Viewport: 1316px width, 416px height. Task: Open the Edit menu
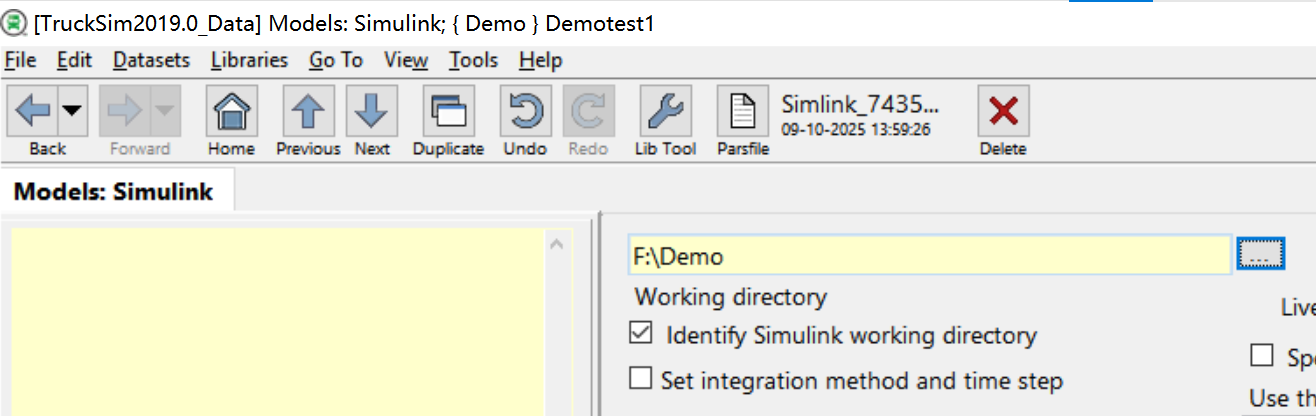(74, 60)
